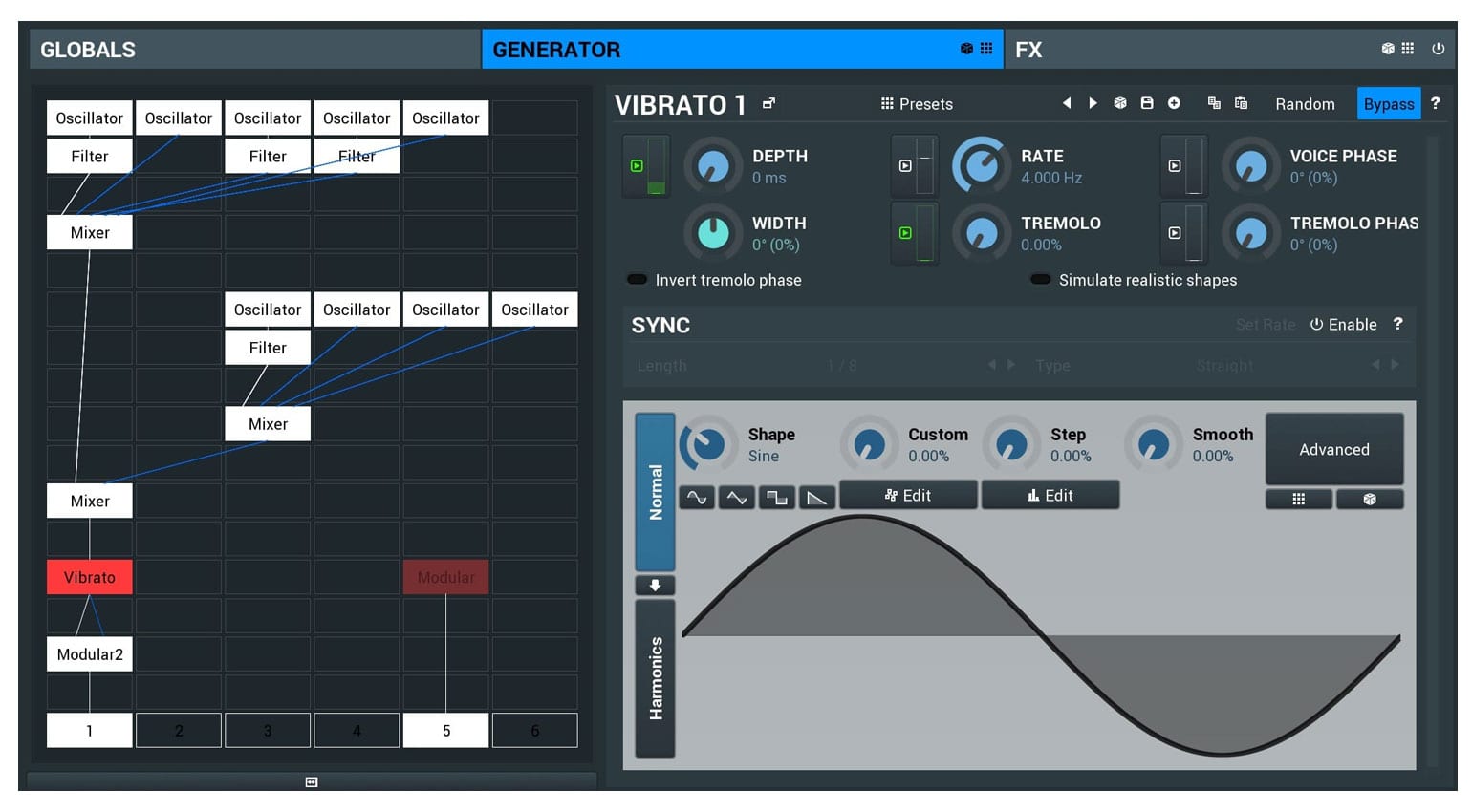1472x812 pixels.
Task: Select the sine waveform shape icon
Action: (696, 496)
